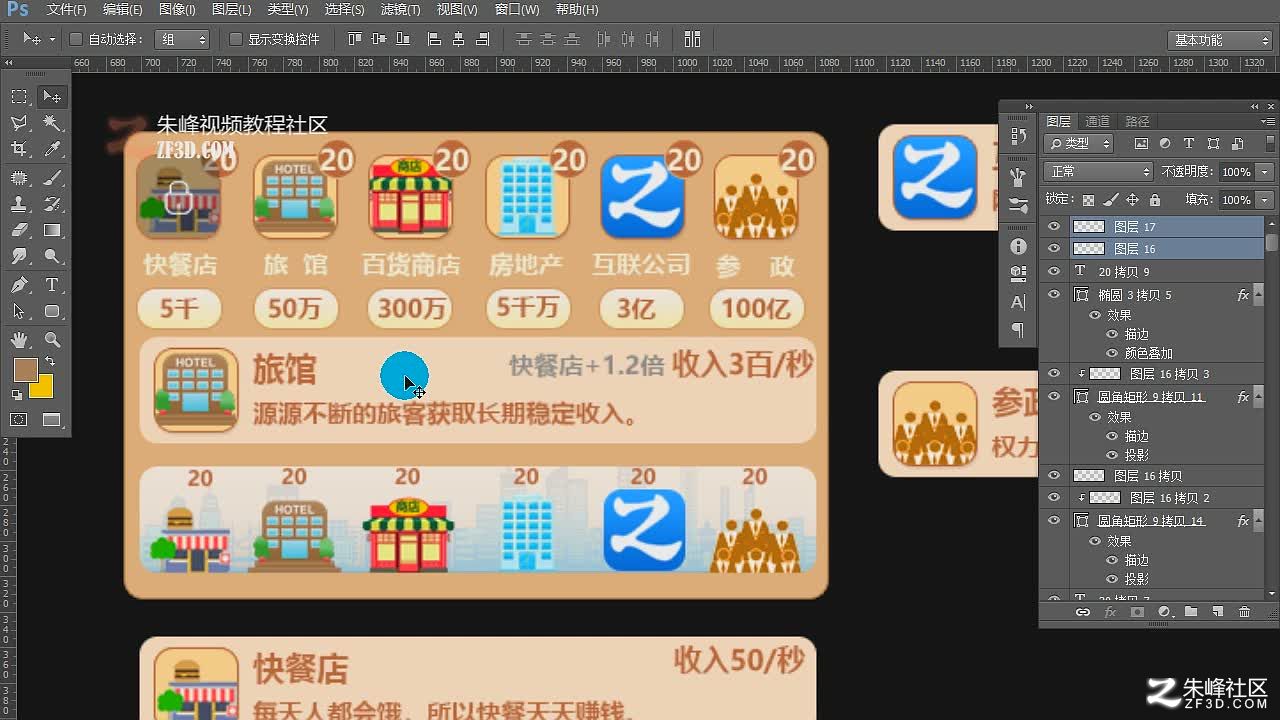Viewport: 1280px width, 720px height.
Task: Select the Rectangular Marquee tool
Action: [x=19, y=97]
